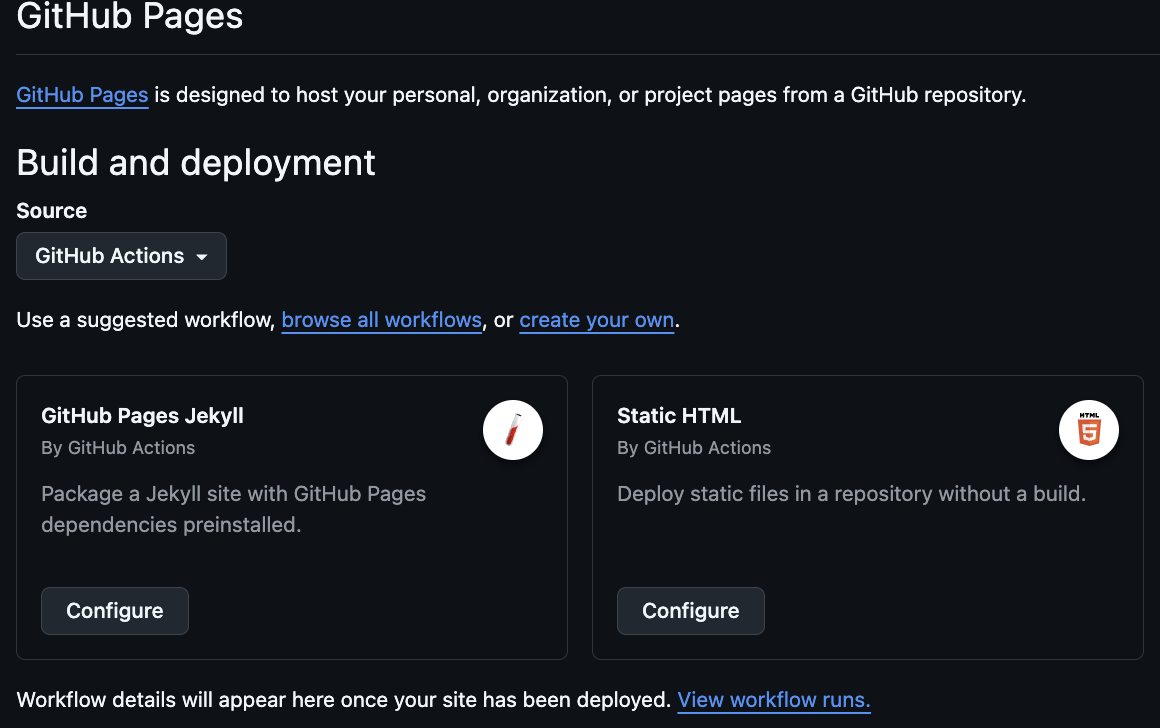1160x728 pixels.
Task: Click the Build and deployment heading
Action: pos(196,163)
